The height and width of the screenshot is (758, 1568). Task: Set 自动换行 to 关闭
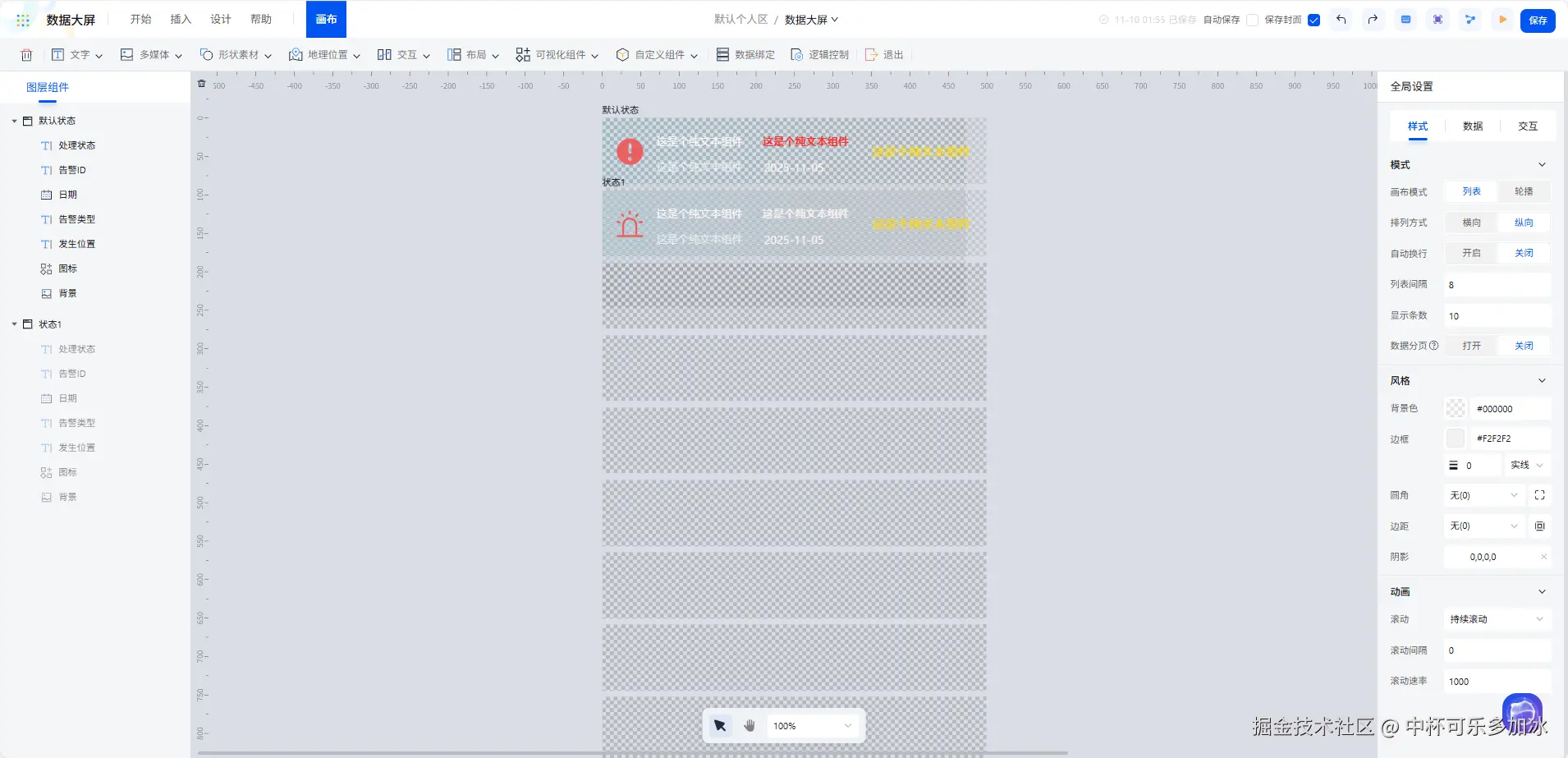(x=1524, y=253)
